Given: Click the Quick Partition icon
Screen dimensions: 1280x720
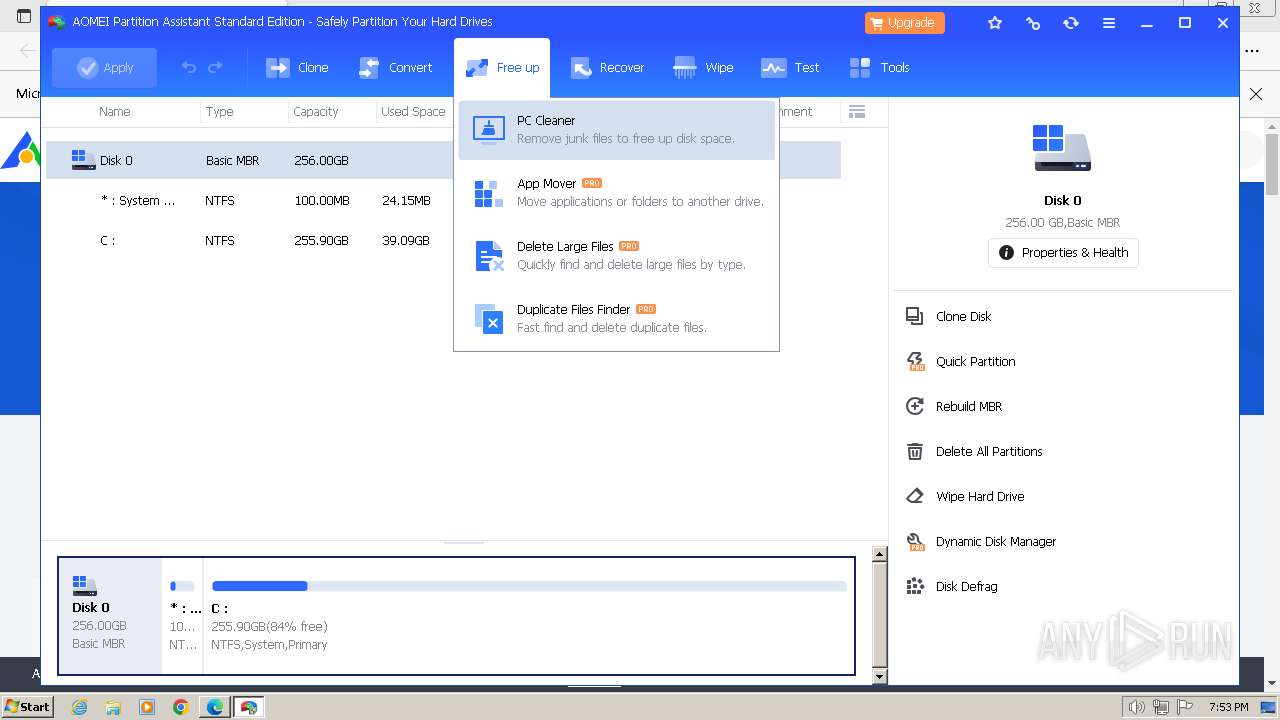Looking at the screenshot, I should (x=915, y=361).
